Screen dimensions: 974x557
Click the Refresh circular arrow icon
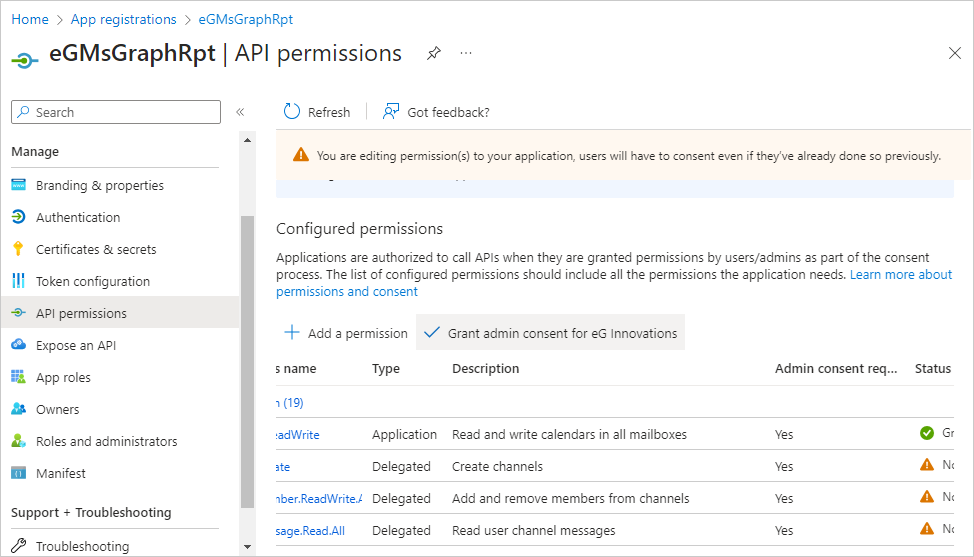click(x=291, y=111)
